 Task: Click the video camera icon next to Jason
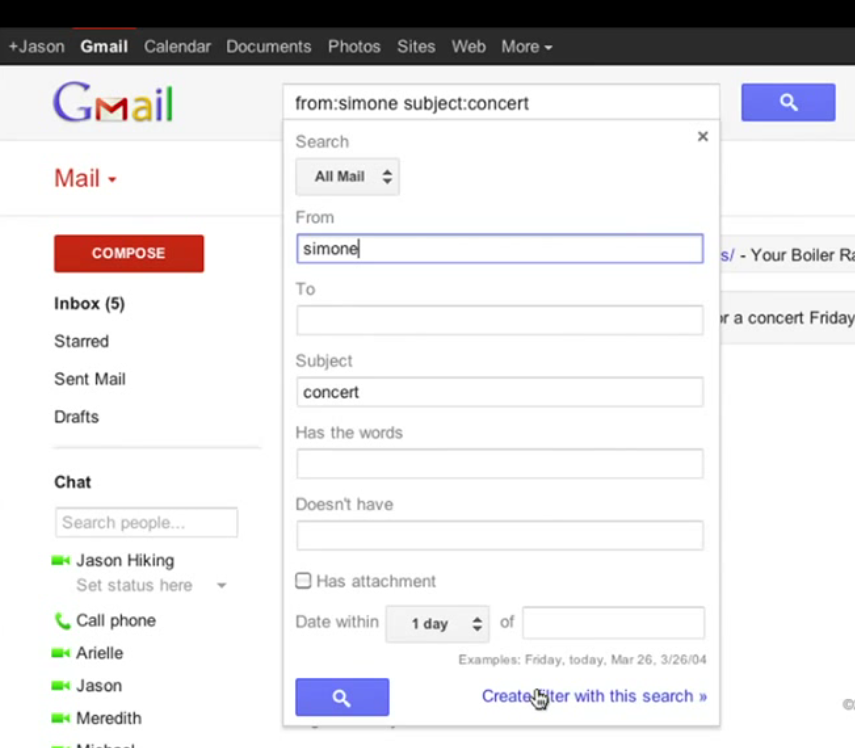(x=61, y=686)
